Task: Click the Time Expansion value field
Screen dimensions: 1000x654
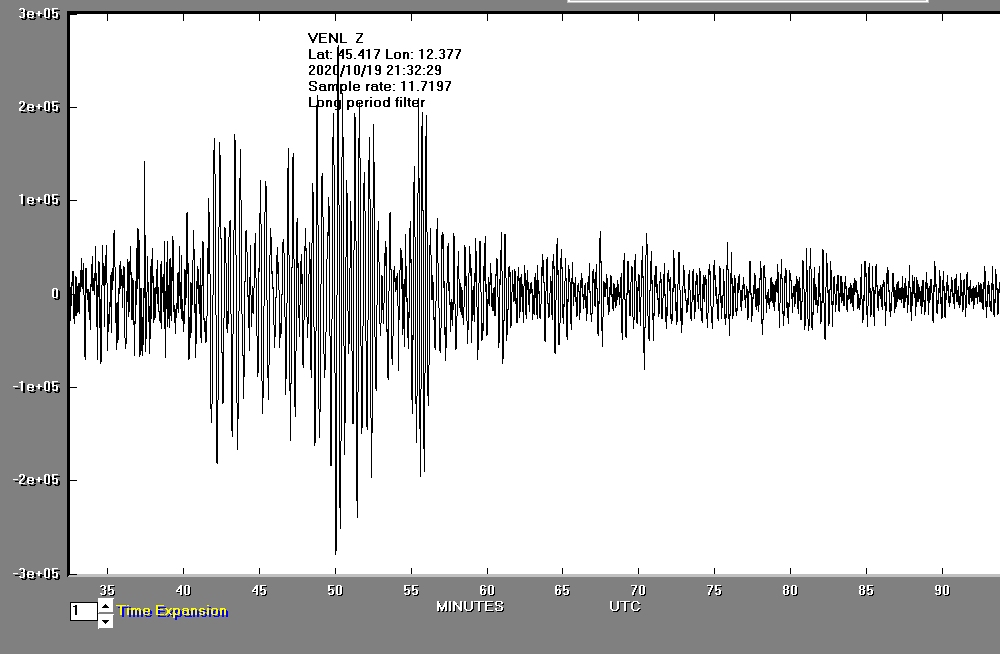Action: (82, 611)
